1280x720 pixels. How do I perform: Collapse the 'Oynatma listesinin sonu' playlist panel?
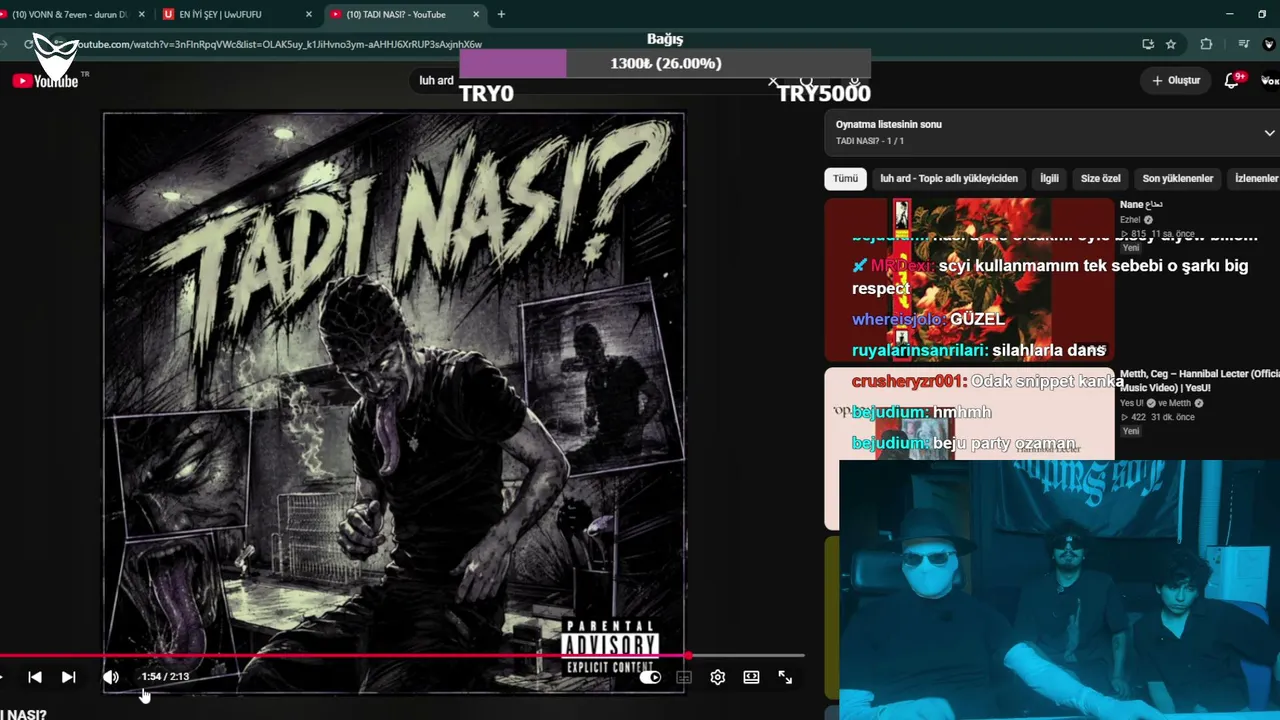1269,133
